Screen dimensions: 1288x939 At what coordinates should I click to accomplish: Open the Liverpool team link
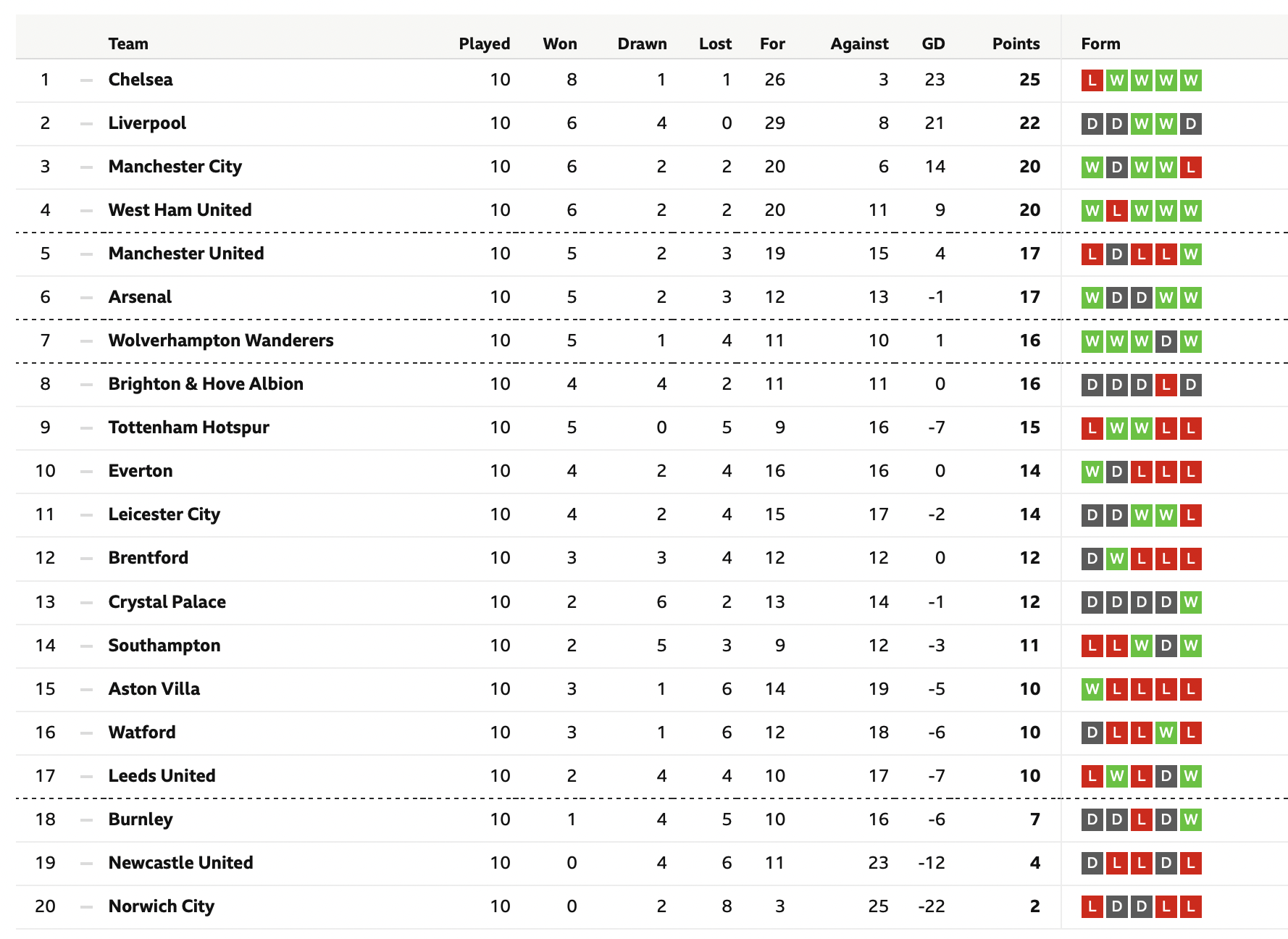[x=147, y=123]
